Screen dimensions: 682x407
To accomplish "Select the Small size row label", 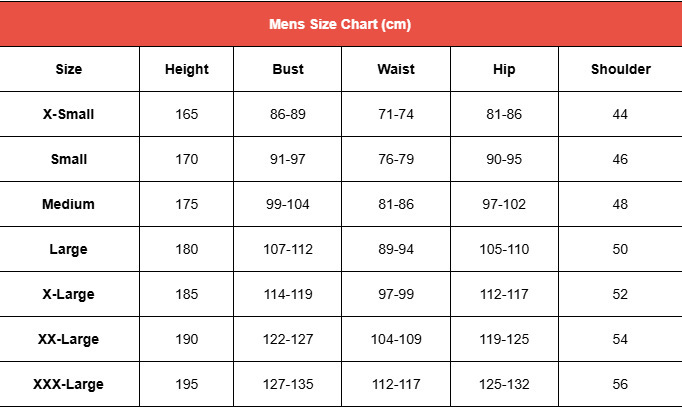I will [69, 159].
